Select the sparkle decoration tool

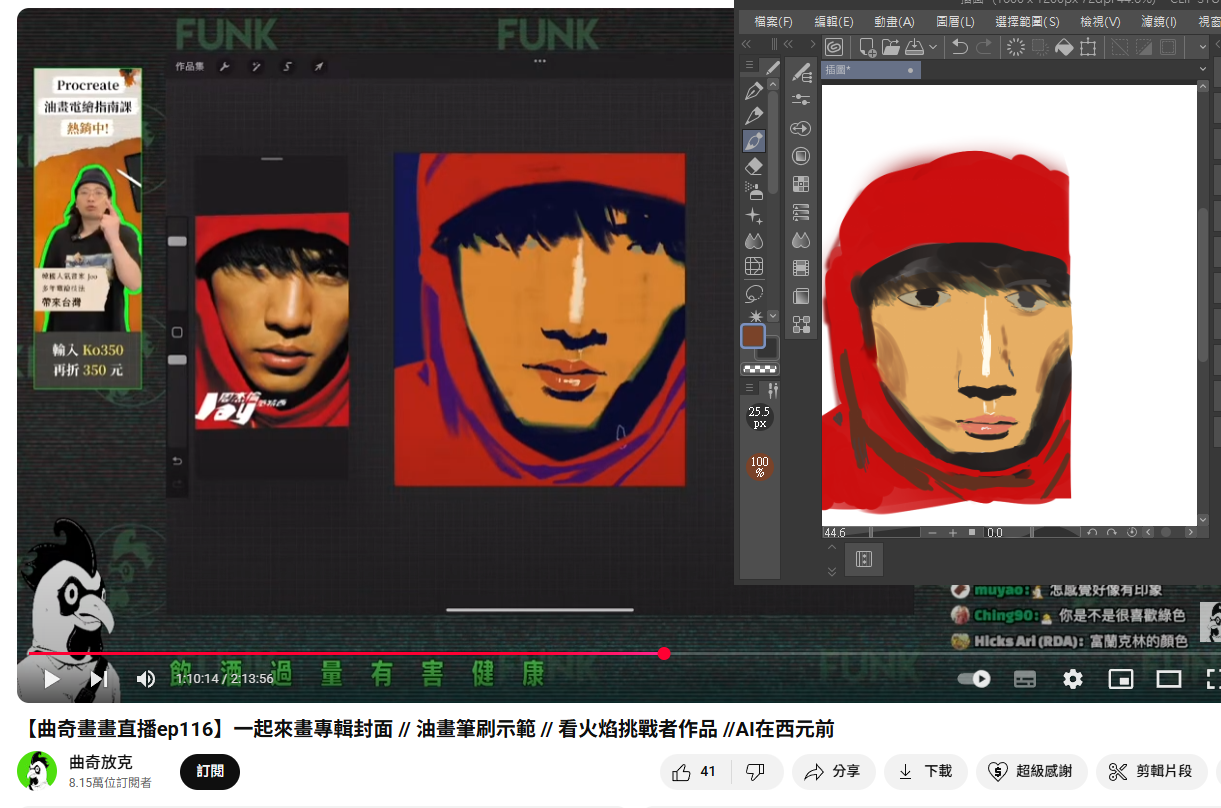coord(754,216)
